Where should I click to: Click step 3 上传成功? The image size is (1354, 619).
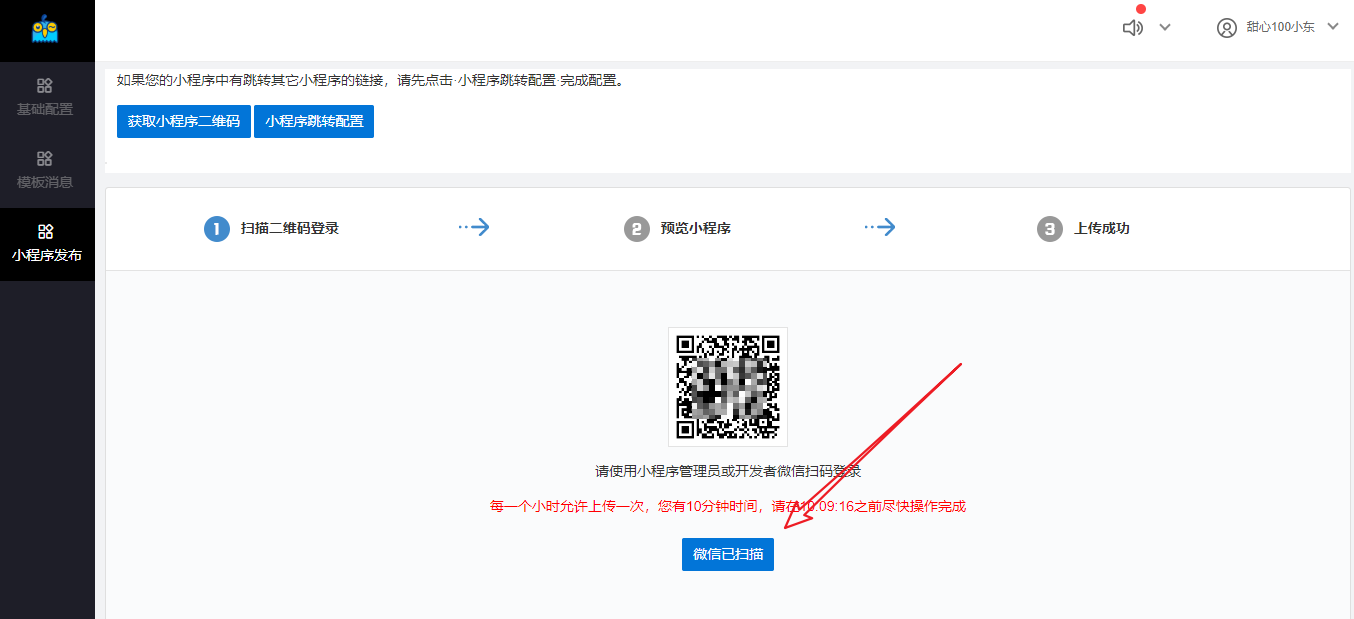pyautogui.click(x=1083, y=229)
